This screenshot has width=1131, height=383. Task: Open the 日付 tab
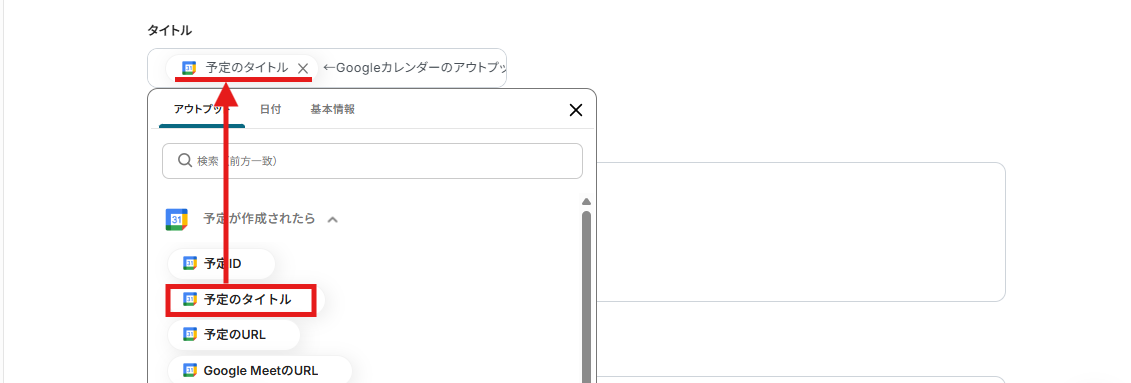(270, 110)
